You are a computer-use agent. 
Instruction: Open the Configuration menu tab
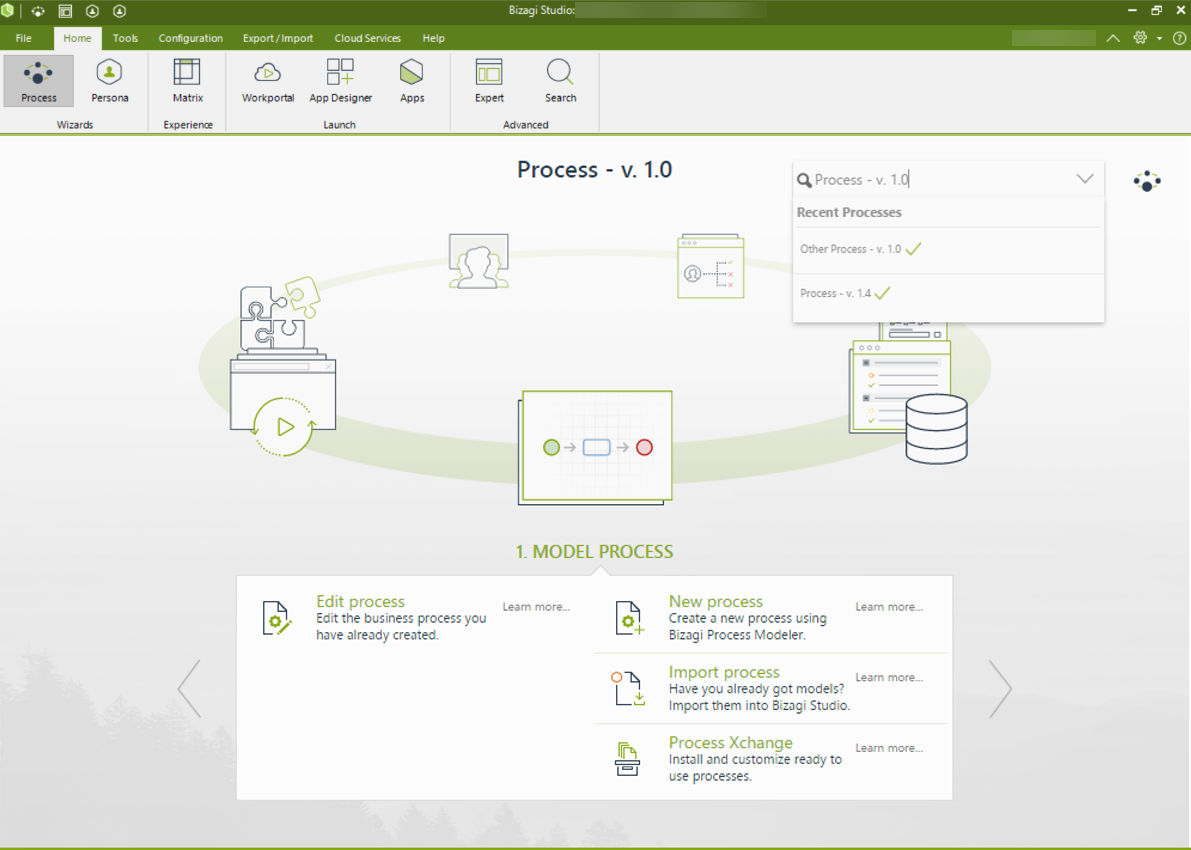[x=190, y=38]
